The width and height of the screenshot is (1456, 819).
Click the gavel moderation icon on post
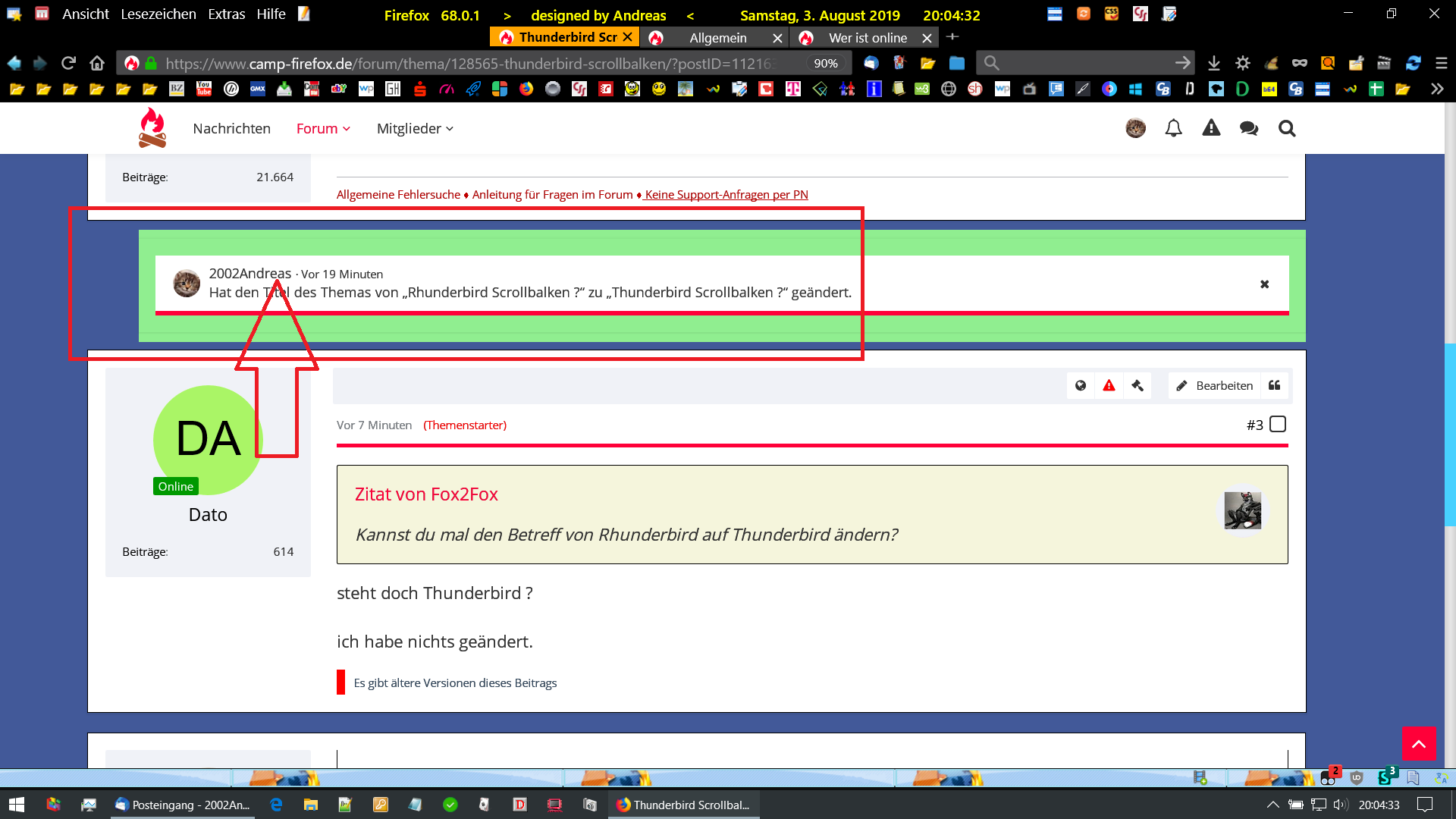click(x=1137, y=385)
